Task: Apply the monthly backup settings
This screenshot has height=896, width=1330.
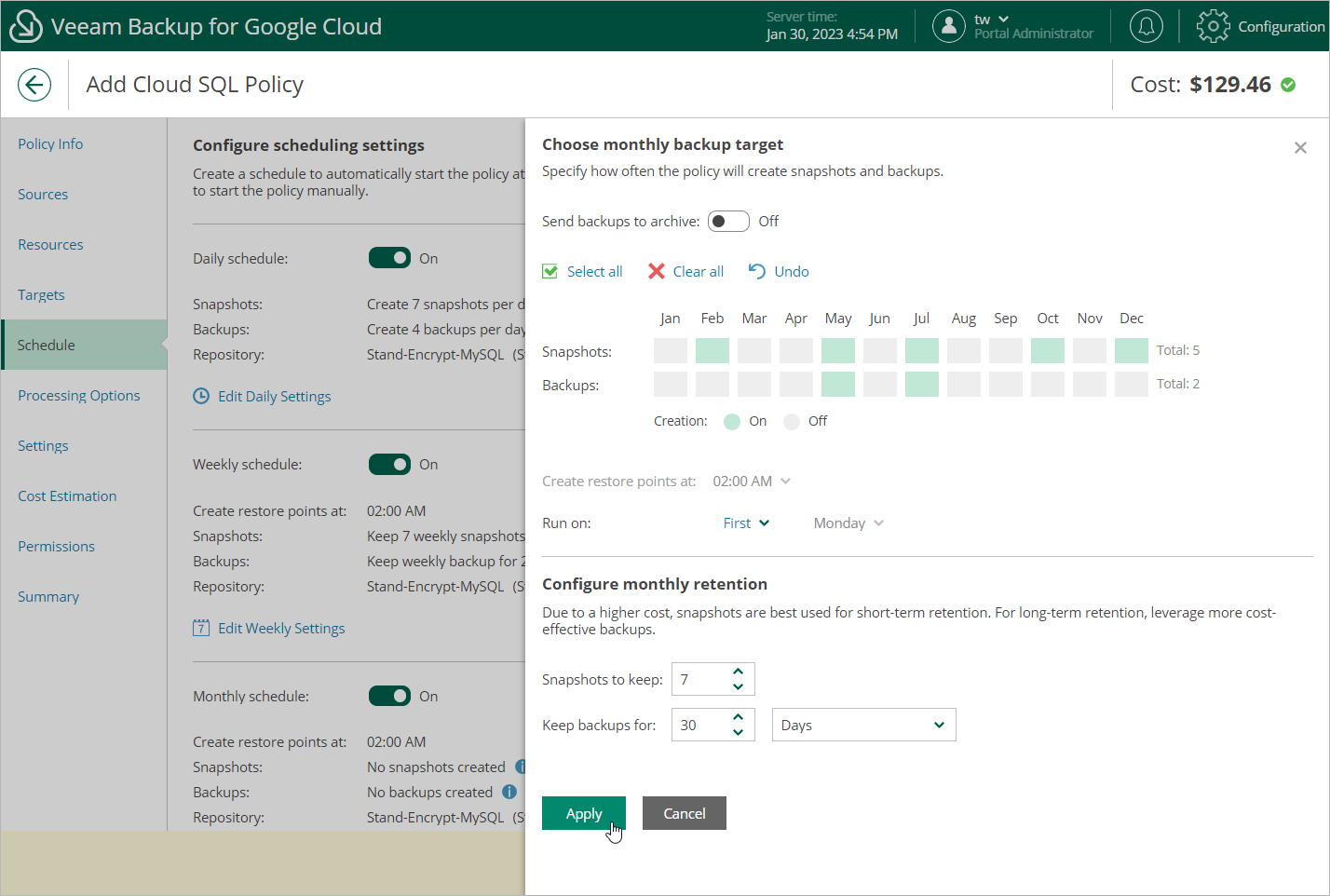Action: (x=584, y=813)
